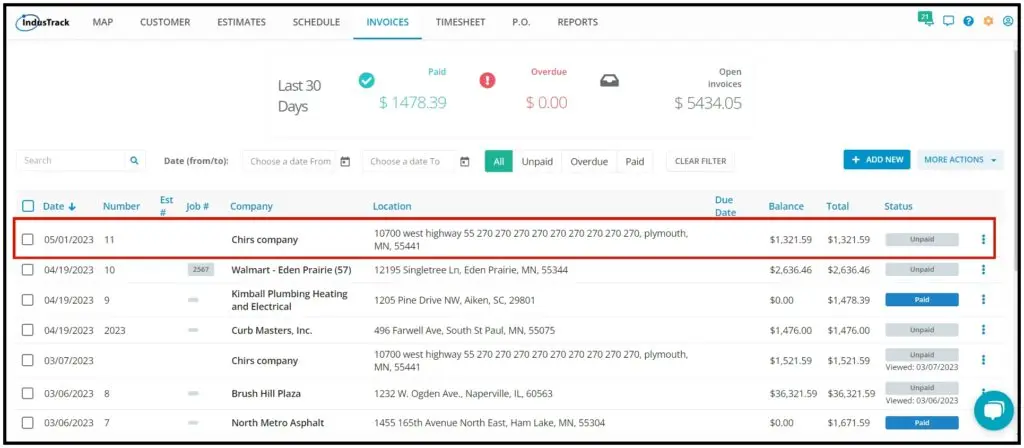1024x448 pixels.
Task: Check the Kimball Plumbing invoice 9 checkbox
Action: click(27, 300)
